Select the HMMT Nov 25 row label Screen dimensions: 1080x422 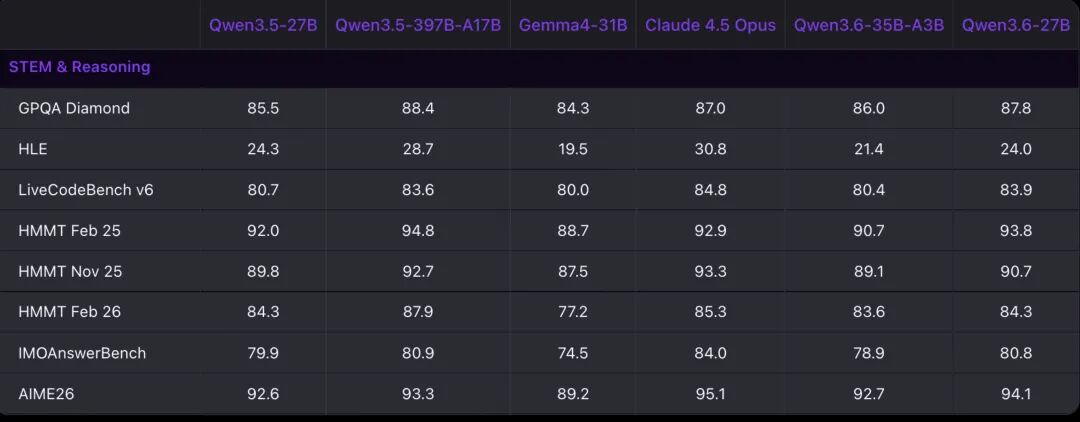click(70, 271)
